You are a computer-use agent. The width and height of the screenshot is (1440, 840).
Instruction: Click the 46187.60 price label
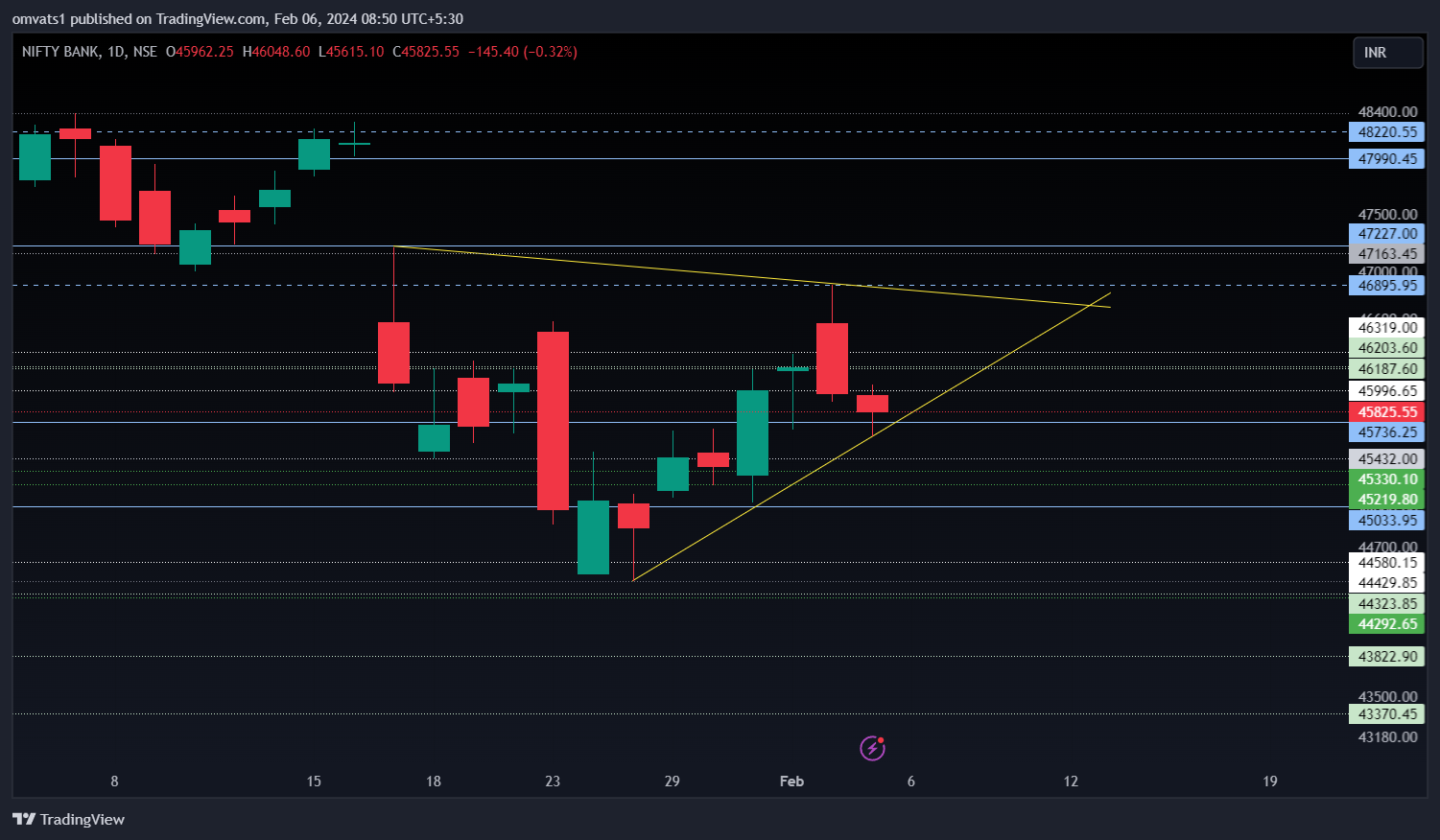(x=1387, y=369)
